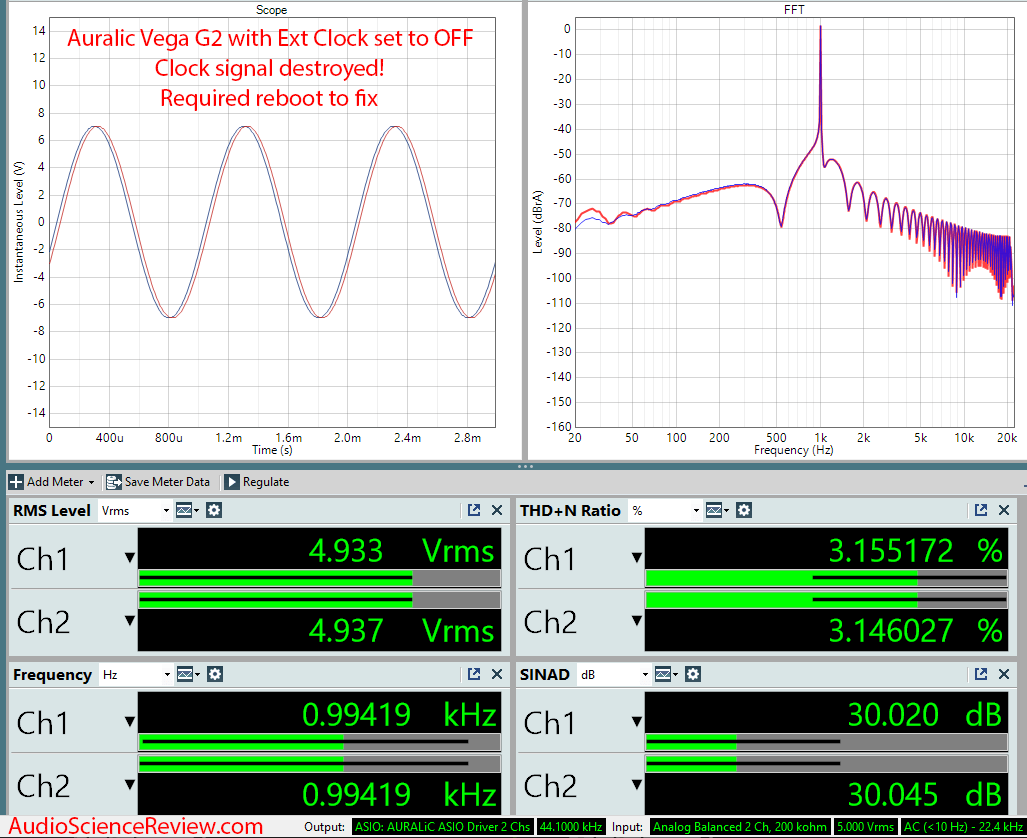Open RMS Level graph view icon
The width and height of the screenshot is (1027, 838).
tap(187, 510)
